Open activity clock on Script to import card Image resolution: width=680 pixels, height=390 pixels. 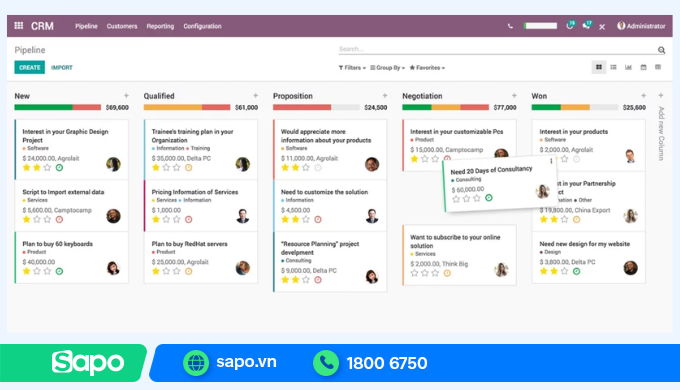(x=59, y=220)
